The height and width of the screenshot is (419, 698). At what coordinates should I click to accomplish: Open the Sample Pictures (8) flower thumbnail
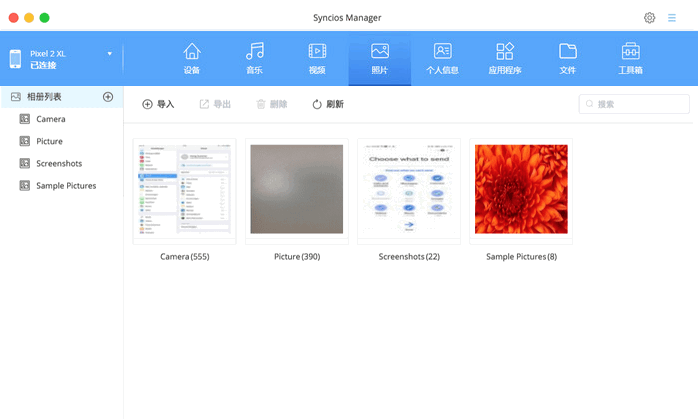(x=521, y=191)
